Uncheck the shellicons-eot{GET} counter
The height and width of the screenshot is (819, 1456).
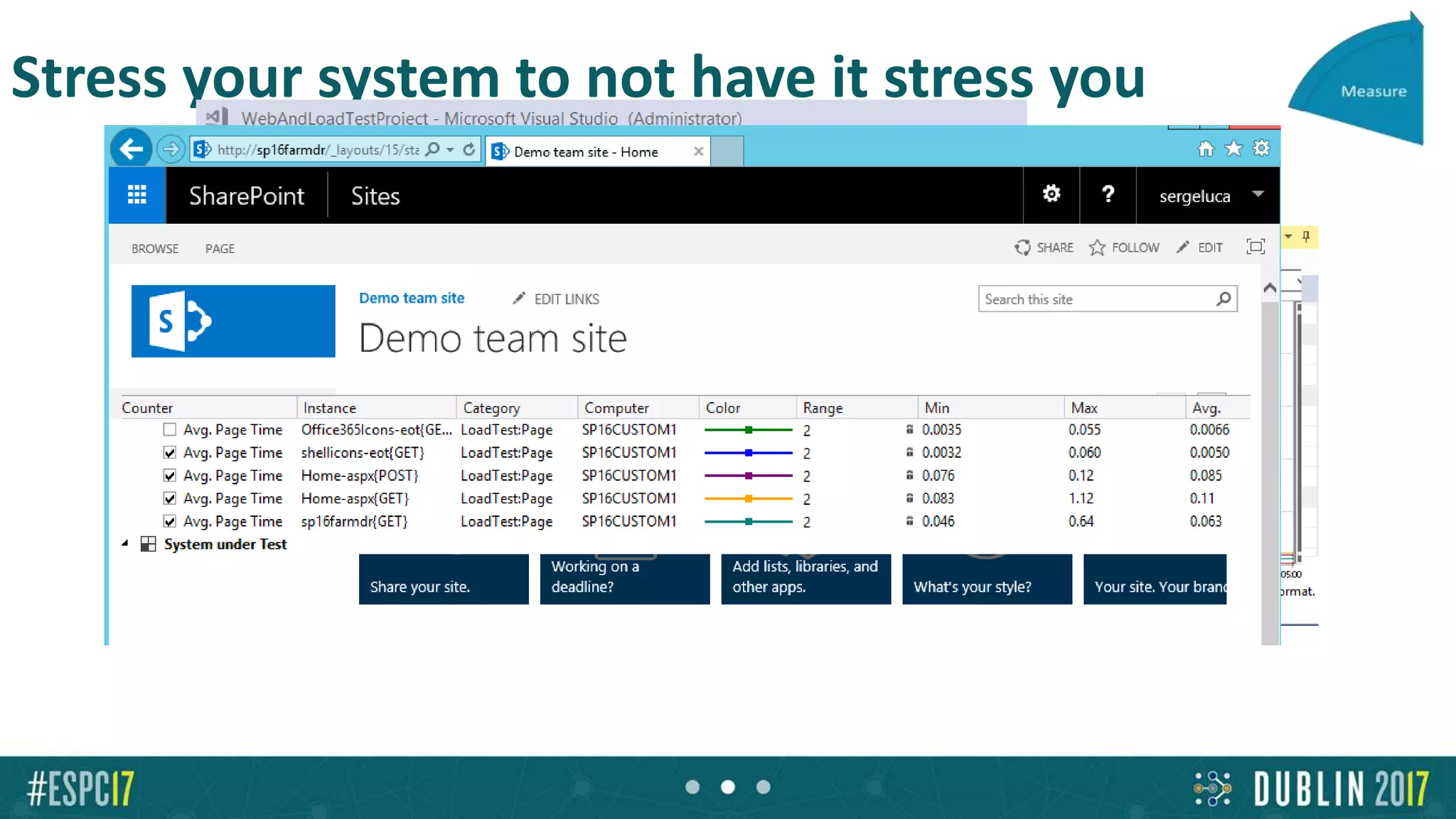[x=169, y=453]
